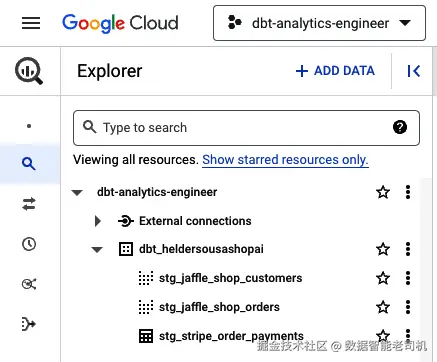Open stg_stripe_order_payments table

click(x=231, y=336)
